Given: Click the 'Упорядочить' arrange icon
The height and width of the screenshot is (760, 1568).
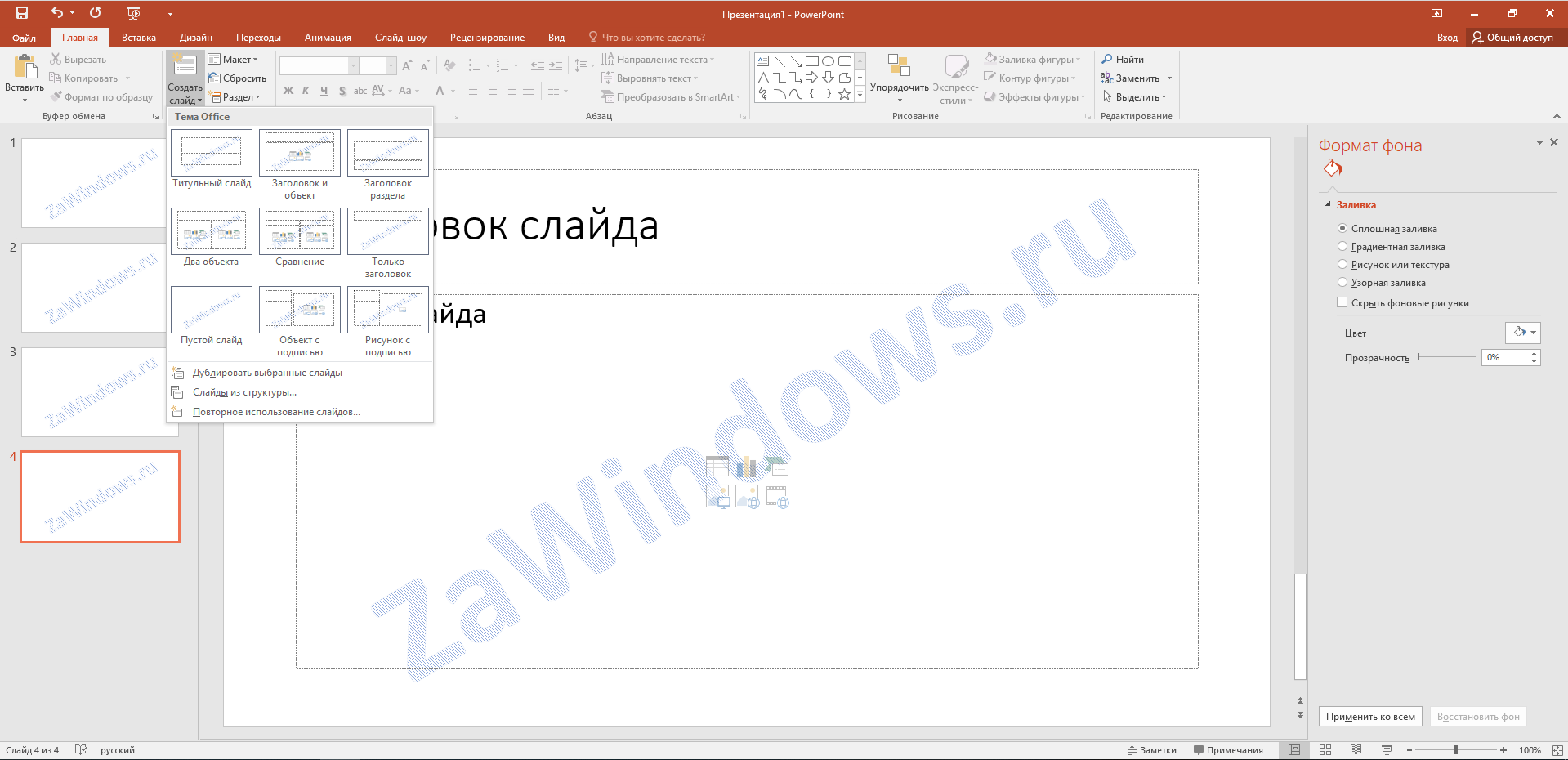Looking at the screenshot, I should point(899,66).
